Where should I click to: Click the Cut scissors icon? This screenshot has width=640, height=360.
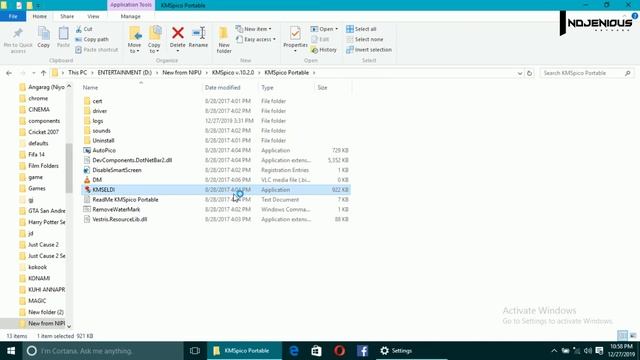(x=78, y=29)
